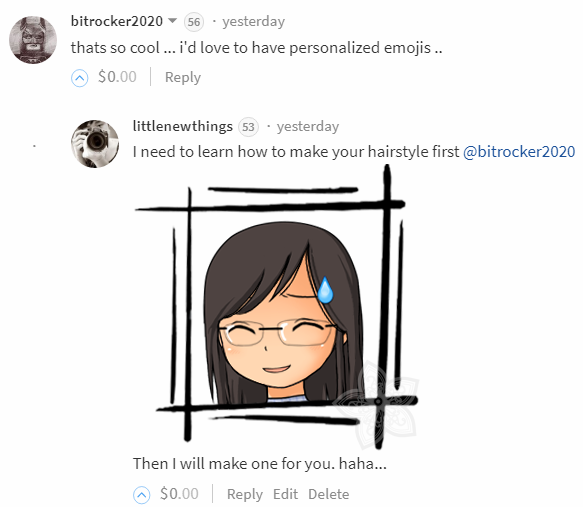Image resolution: width=583 pixels, height=507 pixels.
Task: Upvote bitrocker2020's comment
Action: point(79,78)
